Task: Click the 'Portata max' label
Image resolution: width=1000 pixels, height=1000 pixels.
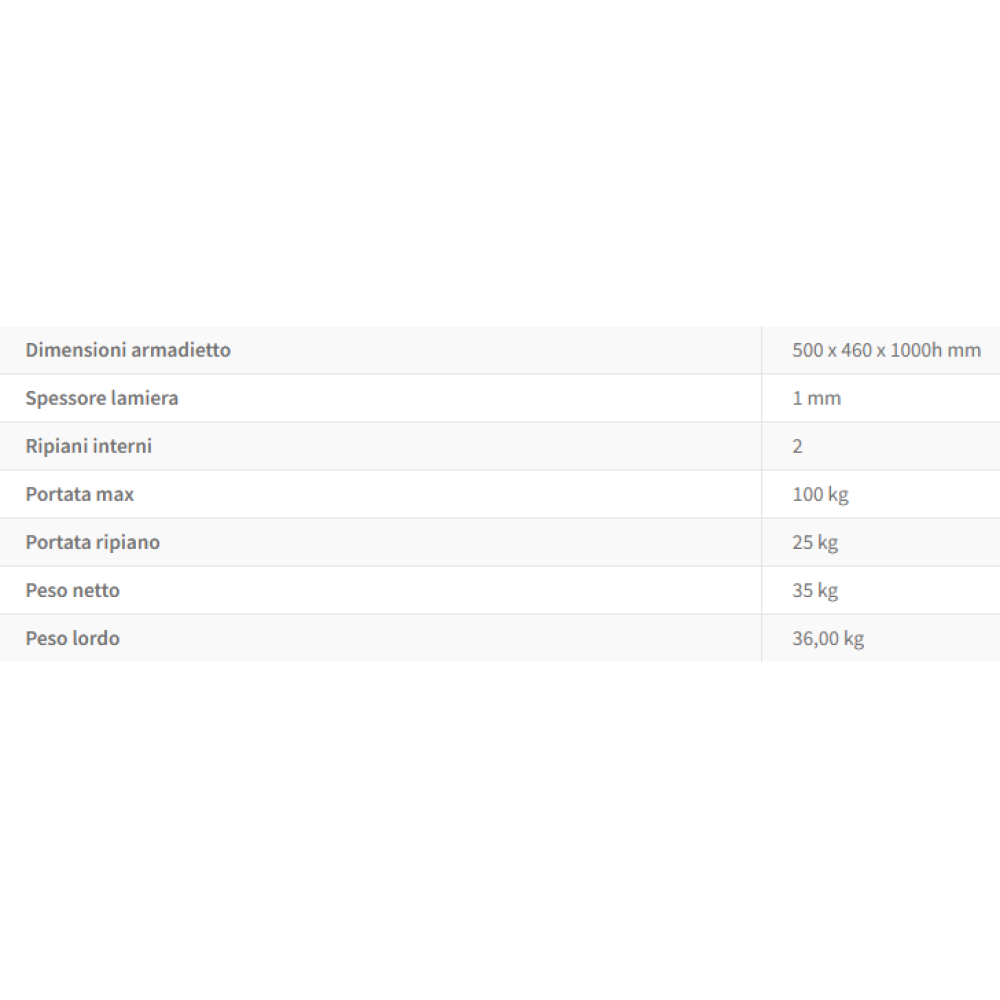Action: click(80, 494)
